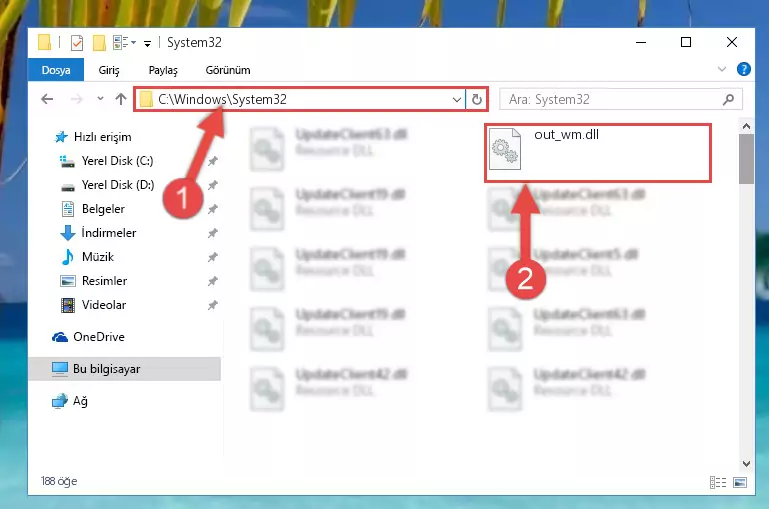Click the scroll up arrow of file list
This screenshot has width=769, height=509.
[x=746, y=127]
